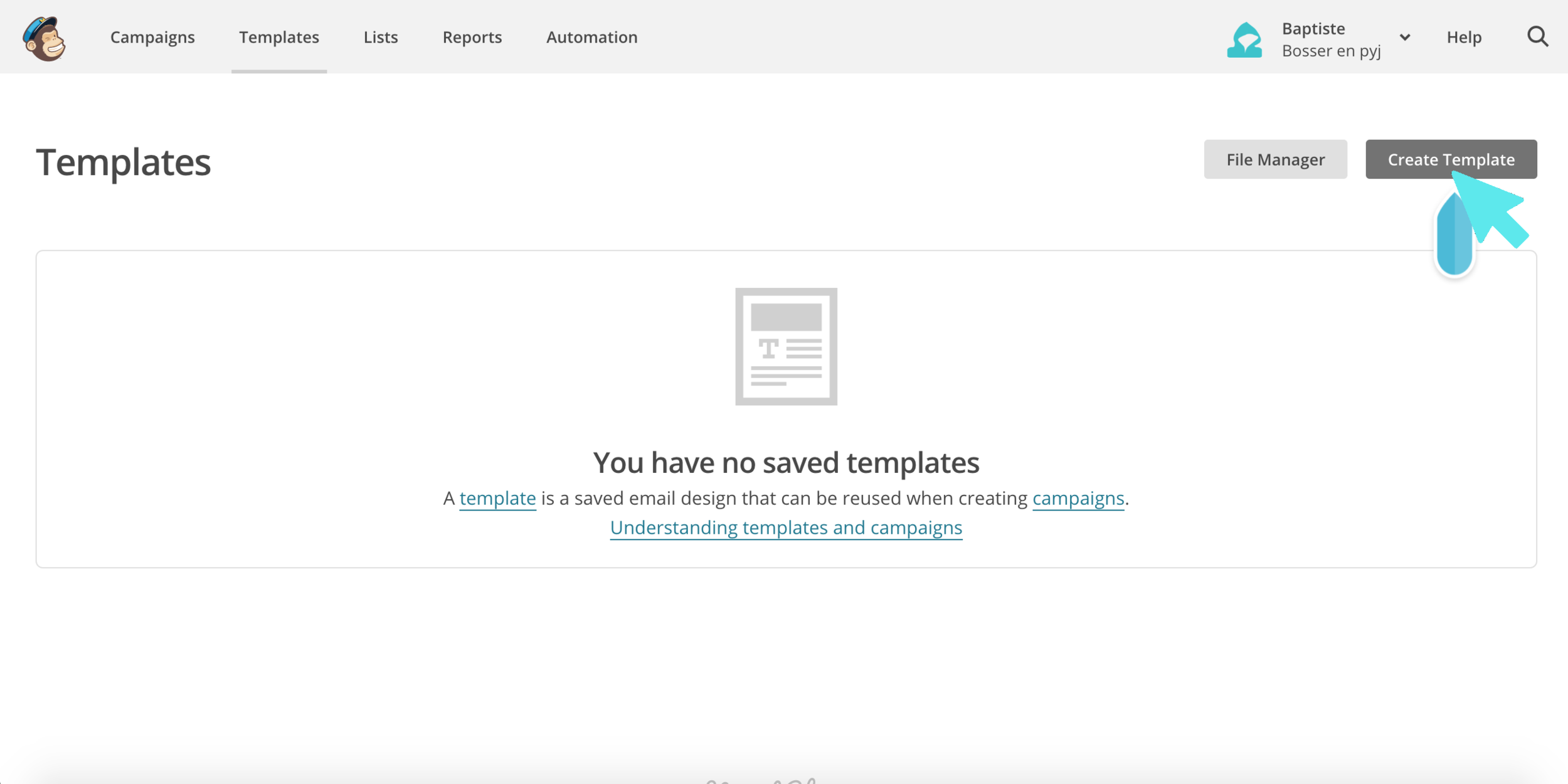1568x784 pixels.
Task: Open the File Manager button
Action: pyautogui.click(x=1275, y=159)
